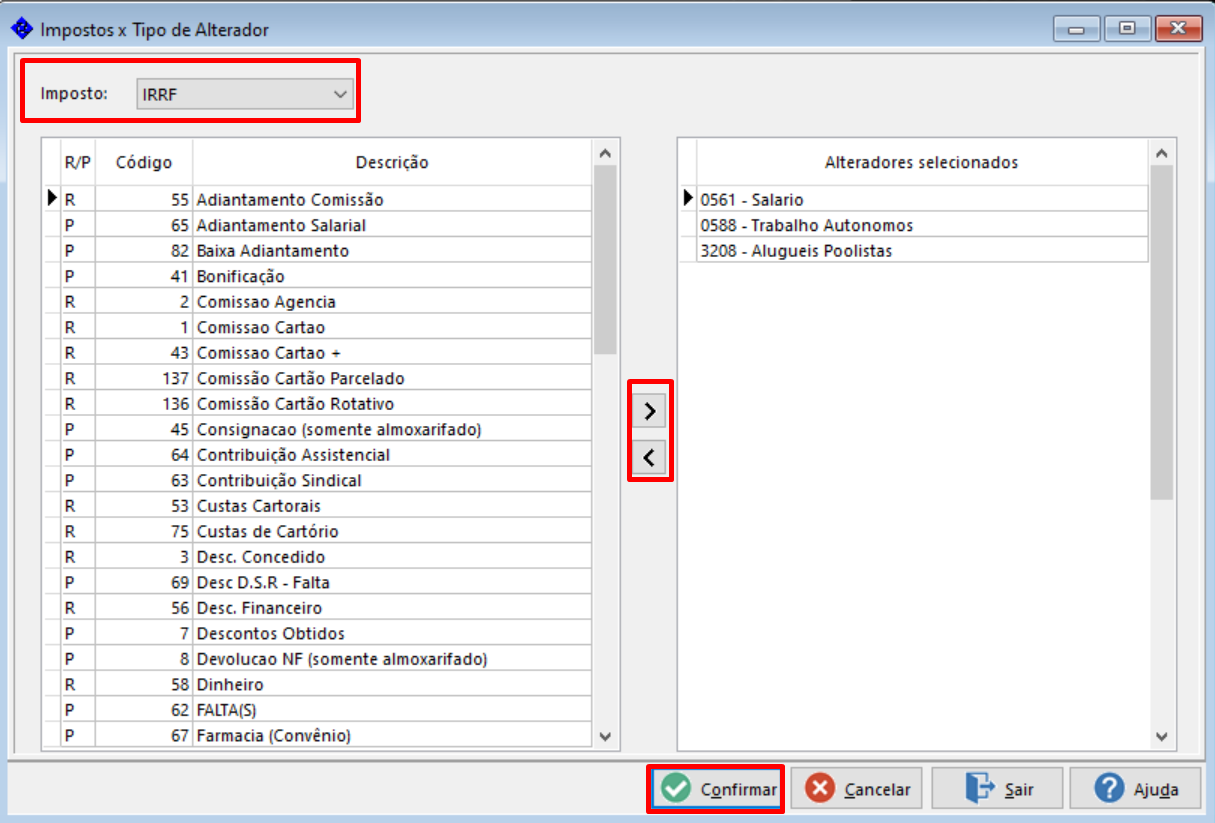This screenshot has width=1215, height=823.
Task: Select the Bonificação row
Action: click(x=318, y=276)
